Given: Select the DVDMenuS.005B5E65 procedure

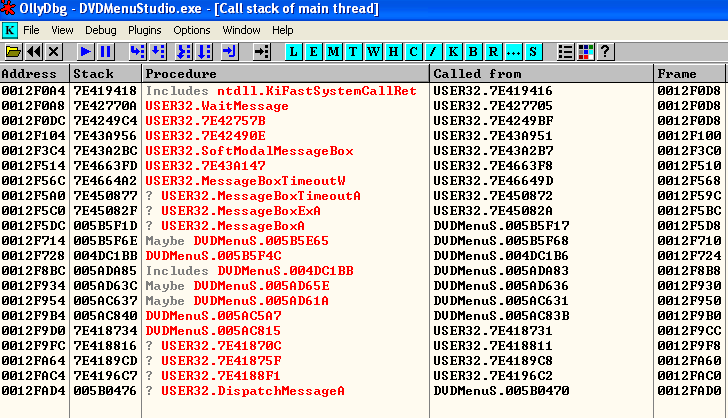Looking at the screenshot, I should [x=261, y=241].
